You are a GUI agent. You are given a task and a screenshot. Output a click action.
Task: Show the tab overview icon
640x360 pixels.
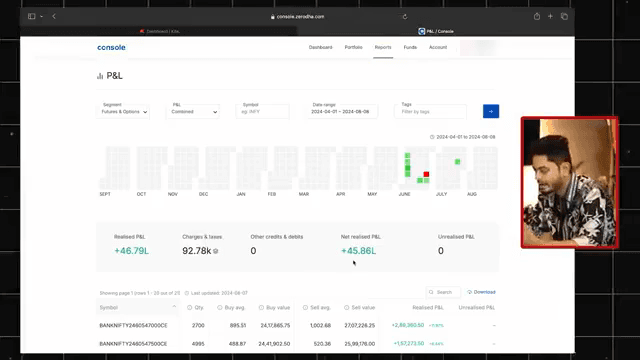pyautogui.click(x=564, y=16)
